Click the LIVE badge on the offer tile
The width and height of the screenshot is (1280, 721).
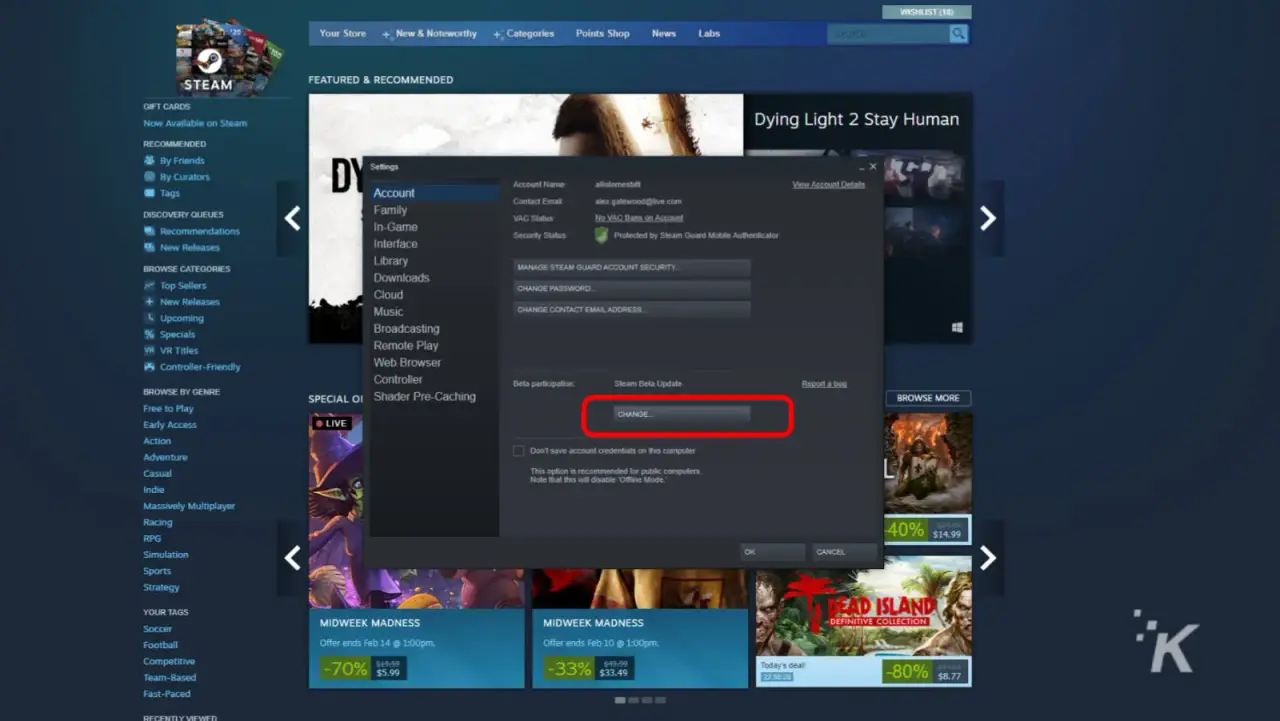[331, 423]
